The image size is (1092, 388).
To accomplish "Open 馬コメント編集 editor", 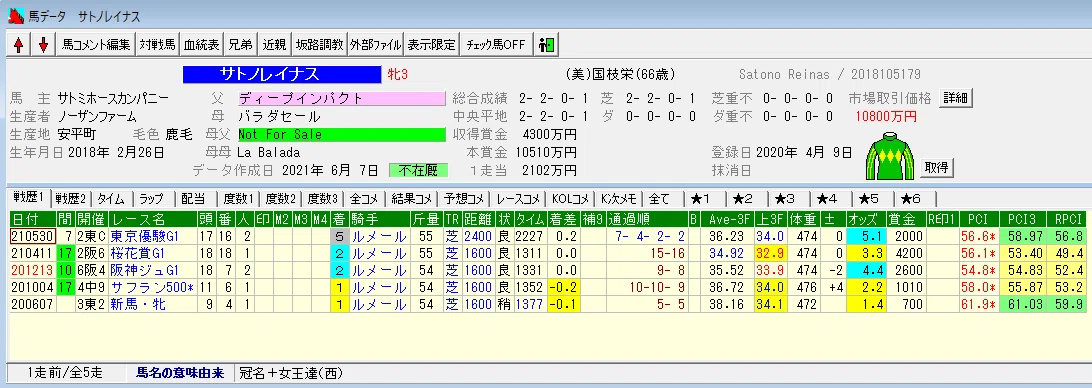I will [x=96, y=45].
